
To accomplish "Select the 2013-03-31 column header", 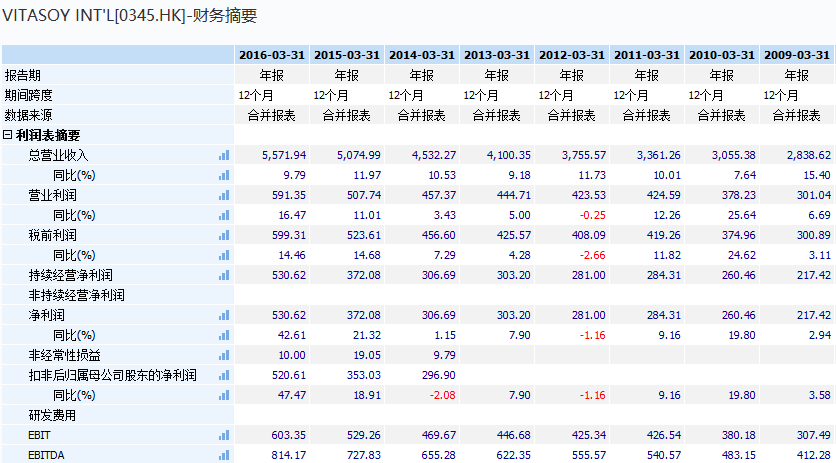I will click(x=497, y=55).
